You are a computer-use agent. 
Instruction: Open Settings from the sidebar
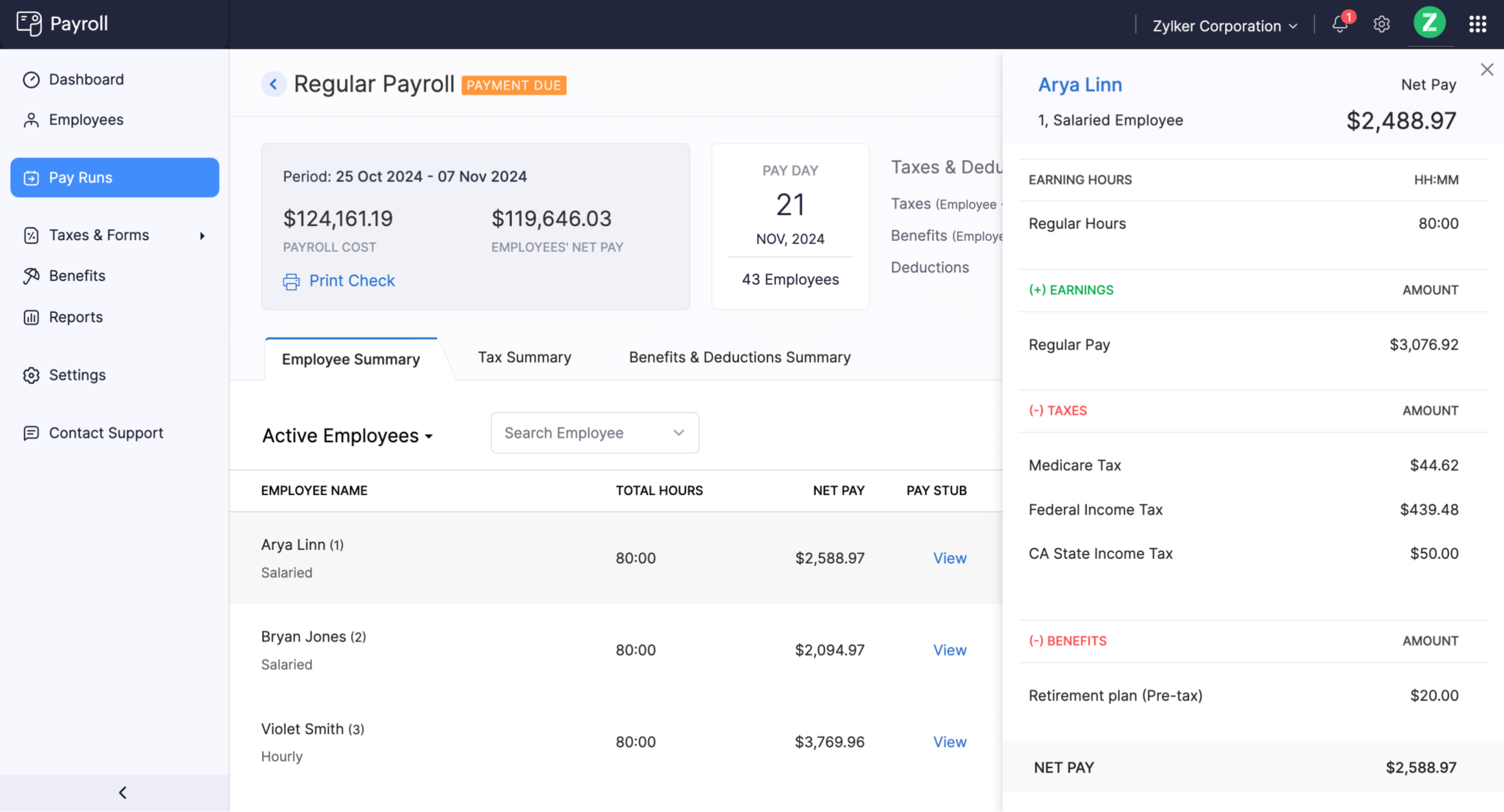[76, 374]
